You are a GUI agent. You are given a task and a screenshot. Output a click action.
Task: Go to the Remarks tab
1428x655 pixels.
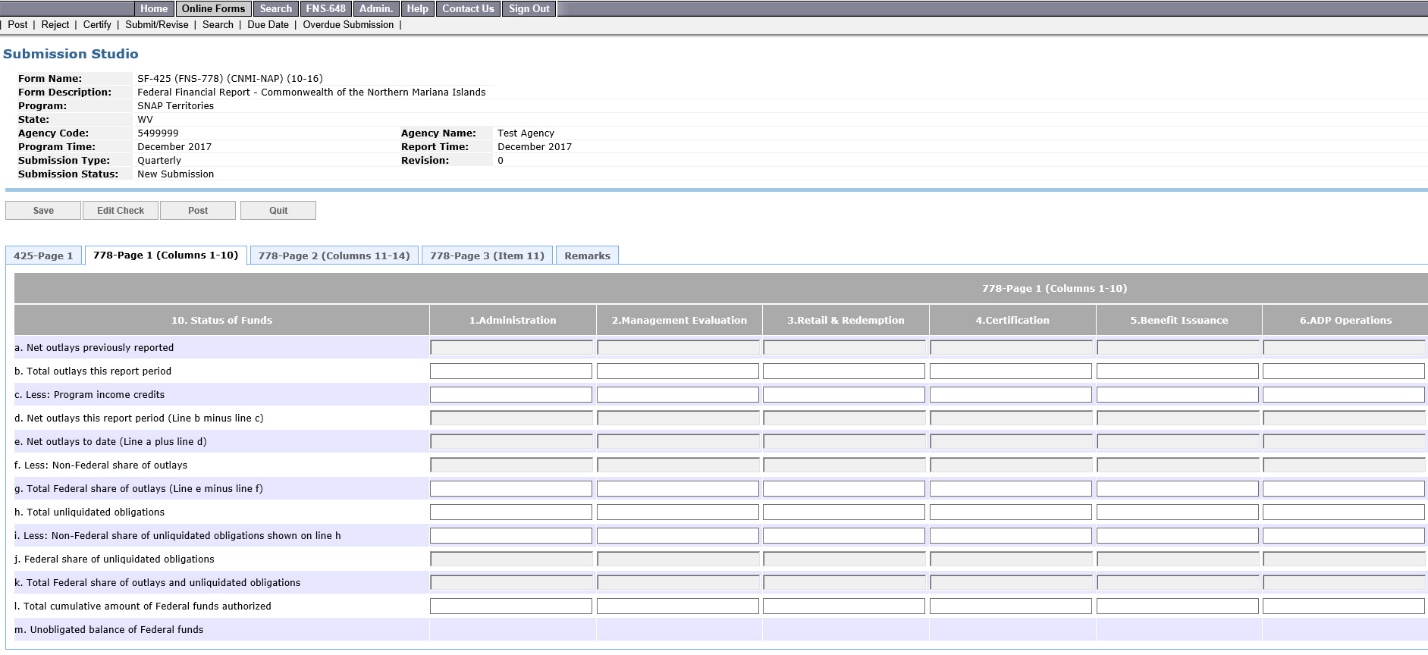click(587, 256)
